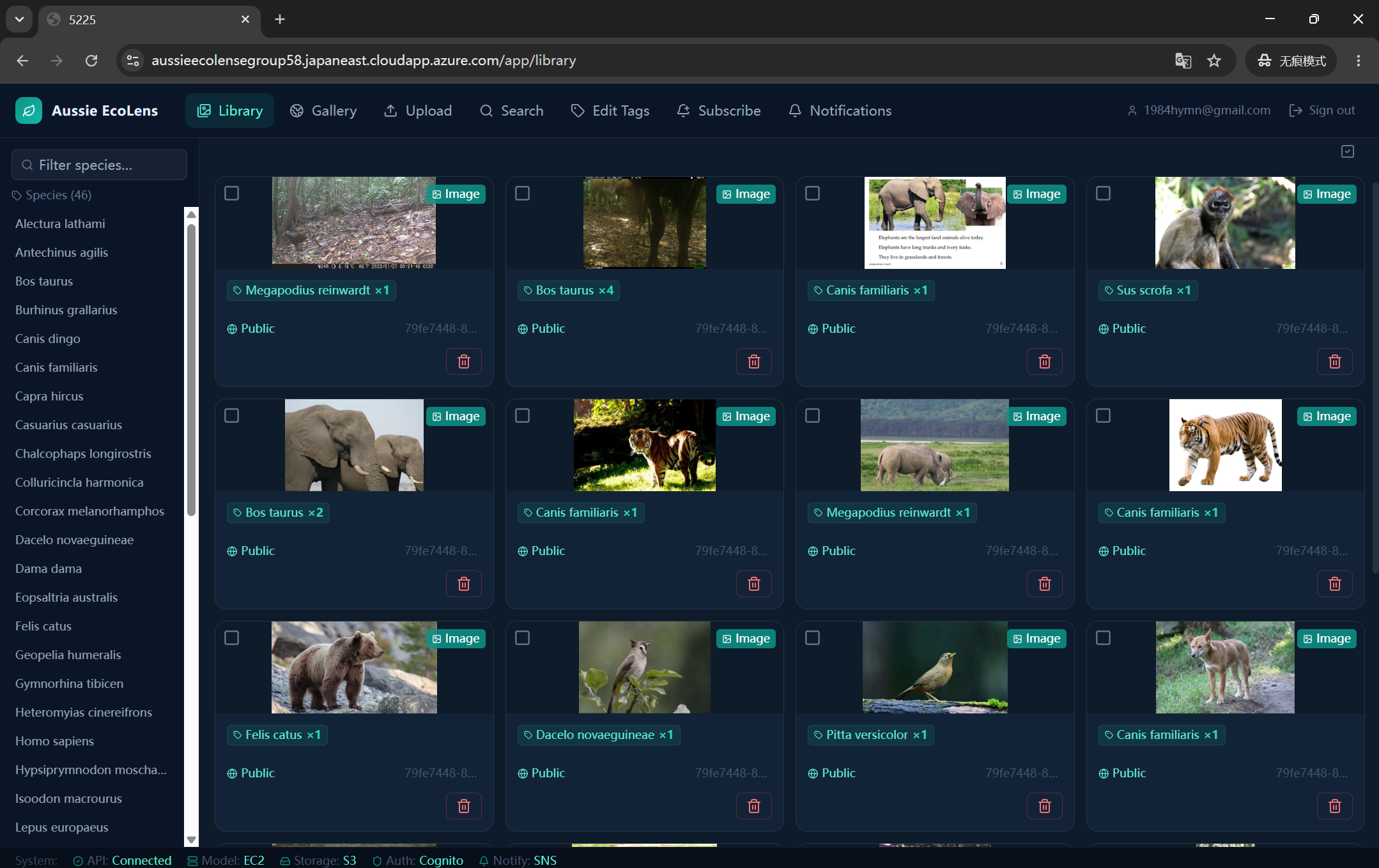This screenshot has width=1379, height=868.
Task: Delete the Felis catus bear image card
Action: [x=464, y=806]
